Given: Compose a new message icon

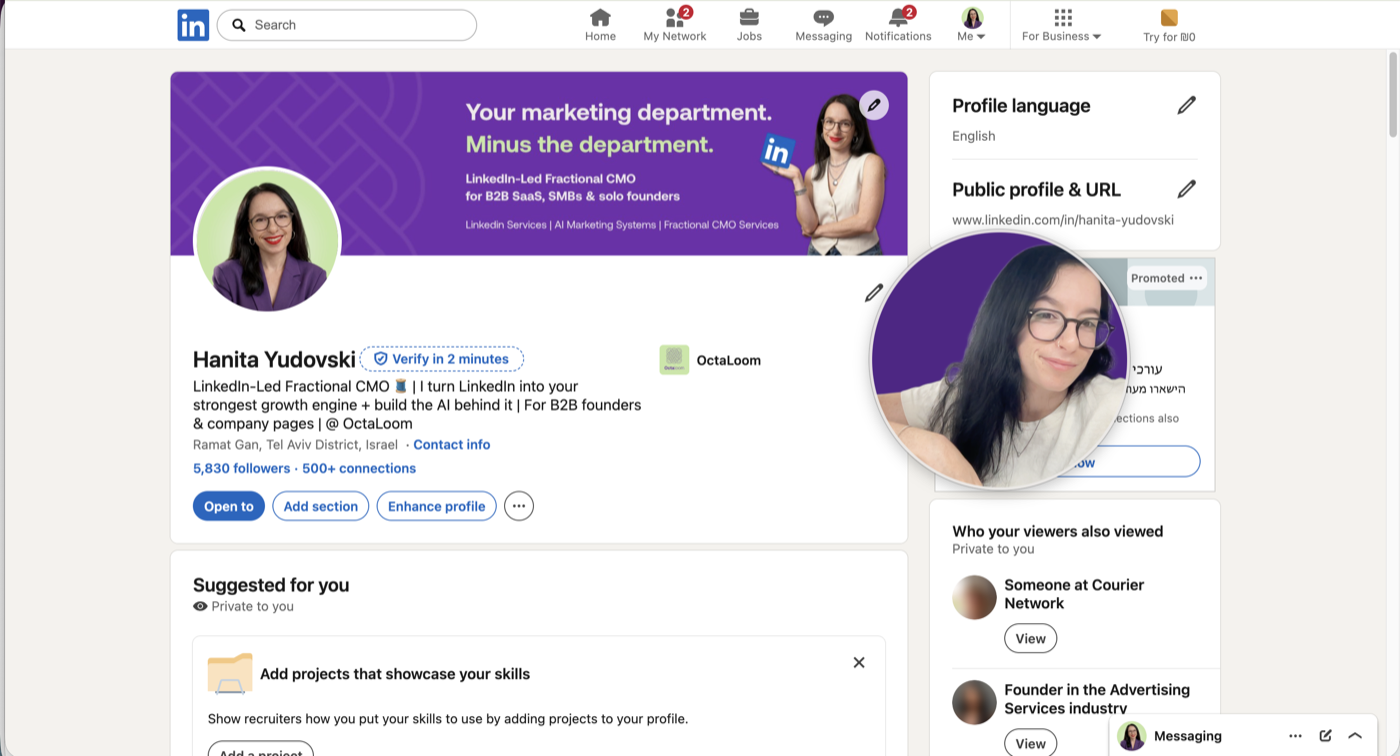Looking at the screenshot, I should (1326, 736).
